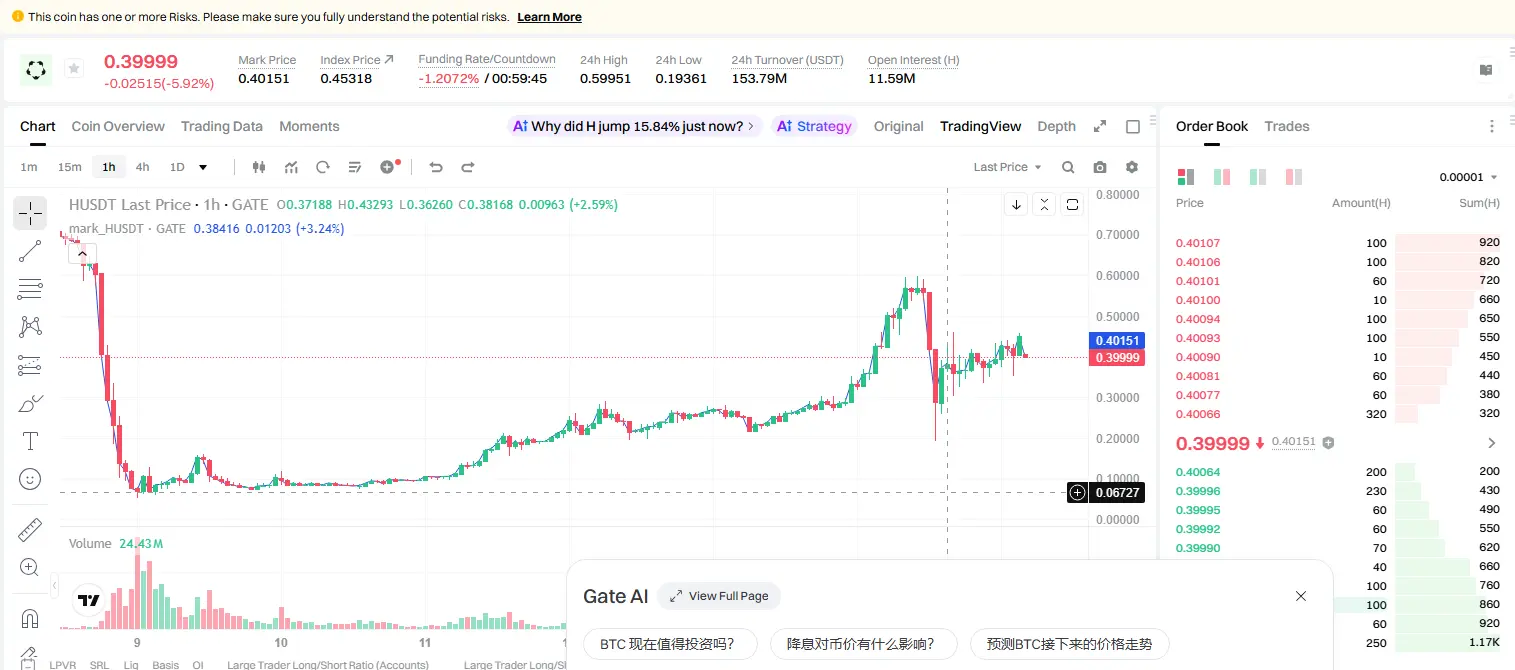Switch chart interval to 1m
The width and height of the screenshot is (1515, 670).
pyautogui.click(x=29, y=167)
